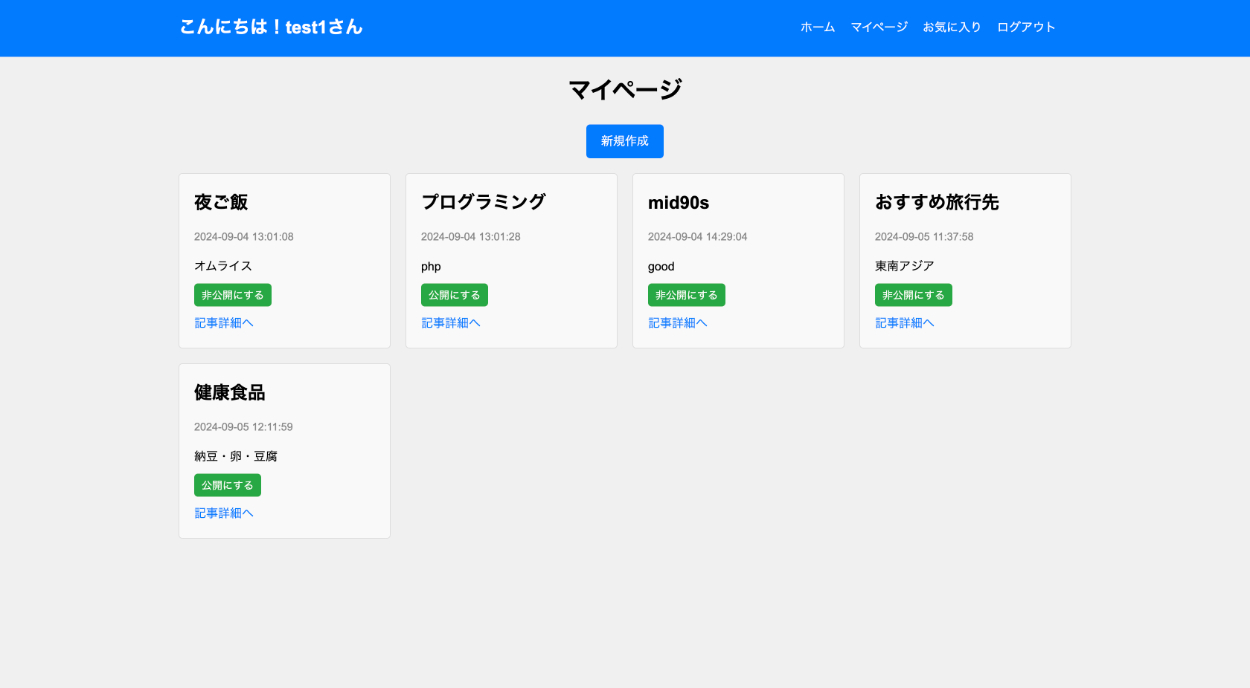Toggle 非公開にする on the 夜ご飯 card
This screenshot has height=688, width=1250.
232,295
